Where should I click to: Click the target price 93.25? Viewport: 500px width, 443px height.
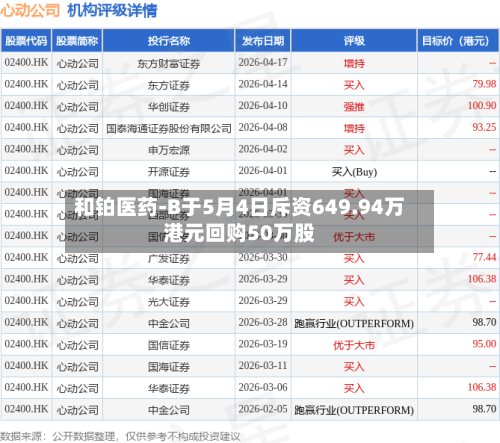484,127
